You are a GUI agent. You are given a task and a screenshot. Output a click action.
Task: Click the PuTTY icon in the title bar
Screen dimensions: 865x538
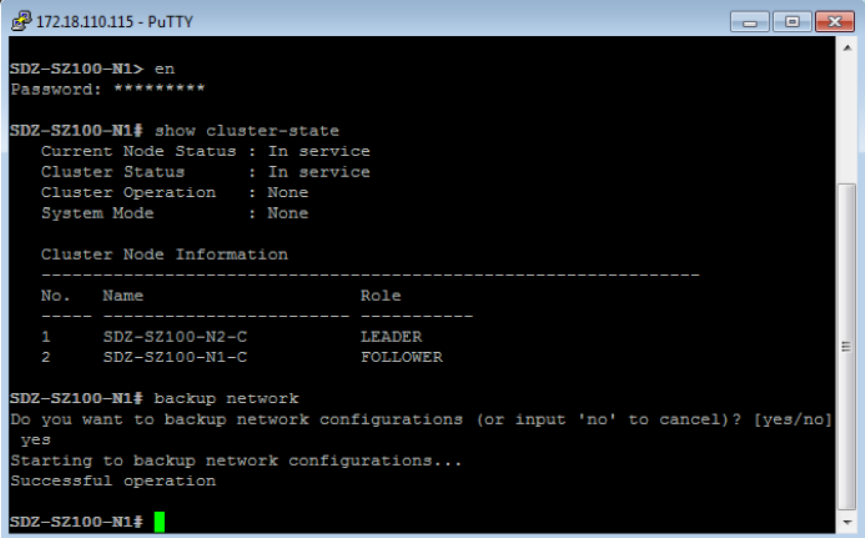pos(21,21)
